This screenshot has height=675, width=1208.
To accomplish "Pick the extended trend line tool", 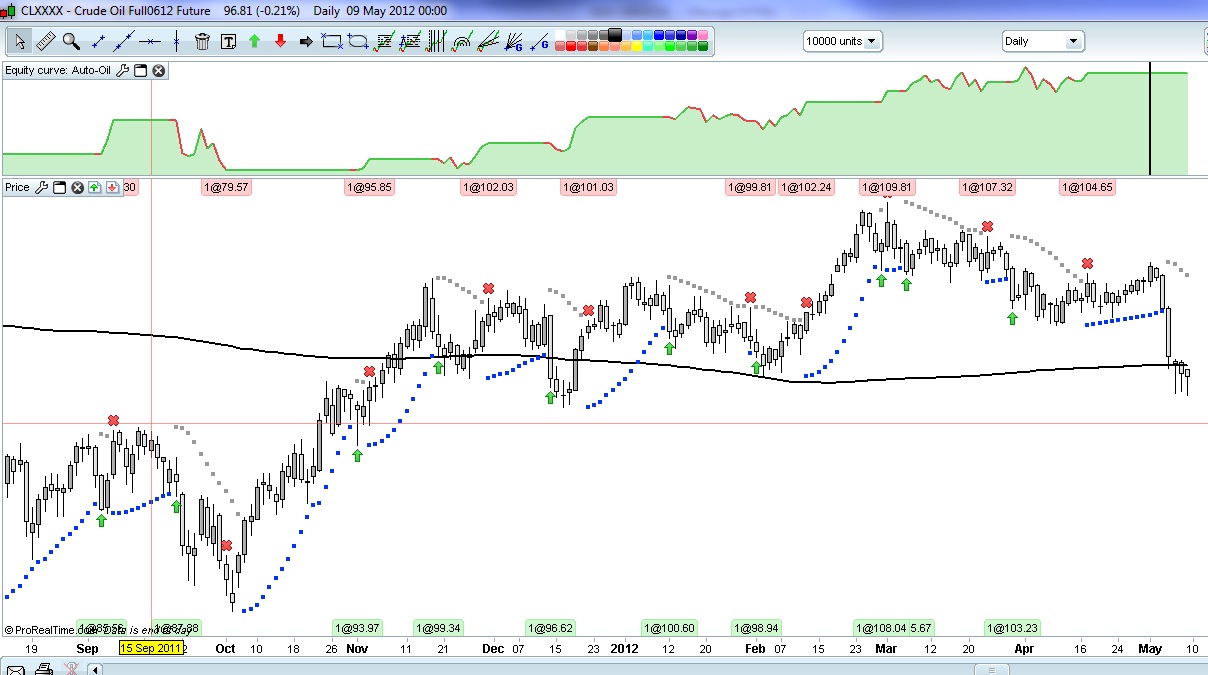I will (x=123, y=41).
